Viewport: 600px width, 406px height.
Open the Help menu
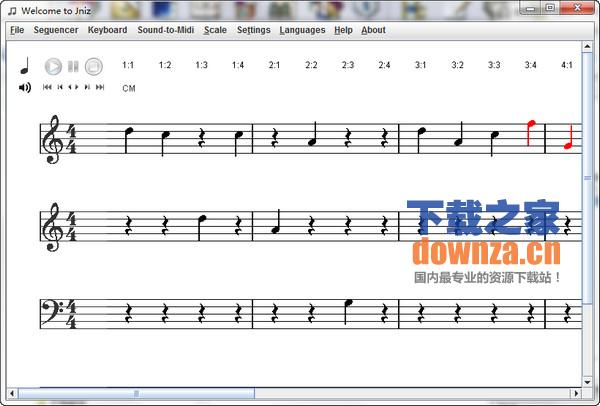[343, 30]
